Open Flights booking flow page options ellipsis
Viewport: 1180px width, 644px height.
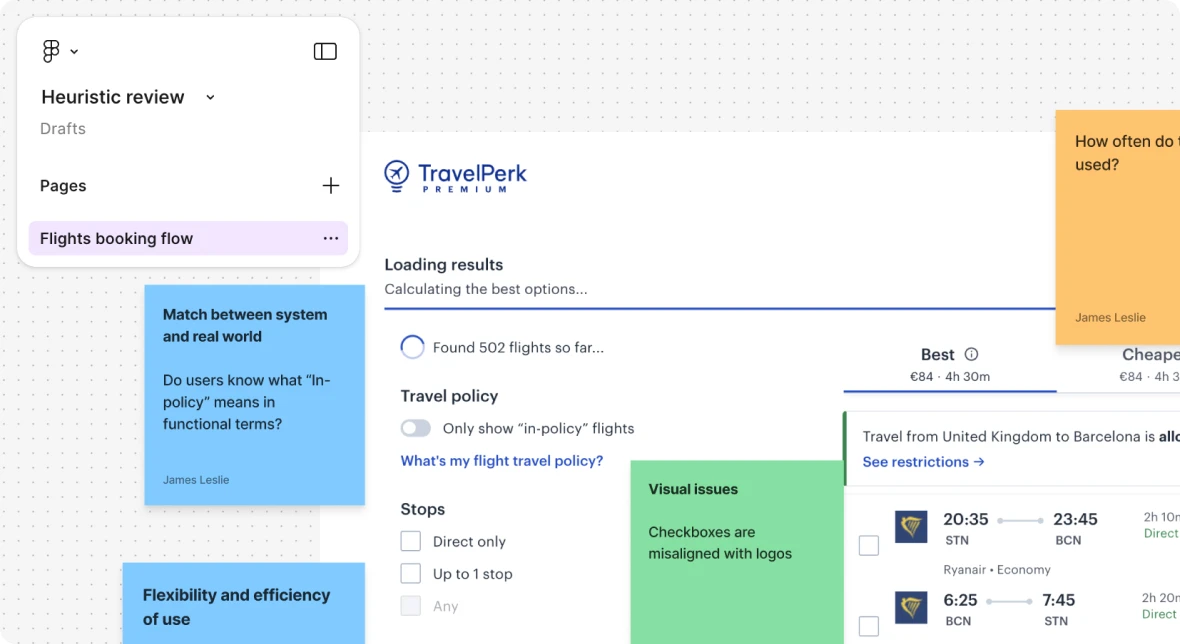[331, 238]
